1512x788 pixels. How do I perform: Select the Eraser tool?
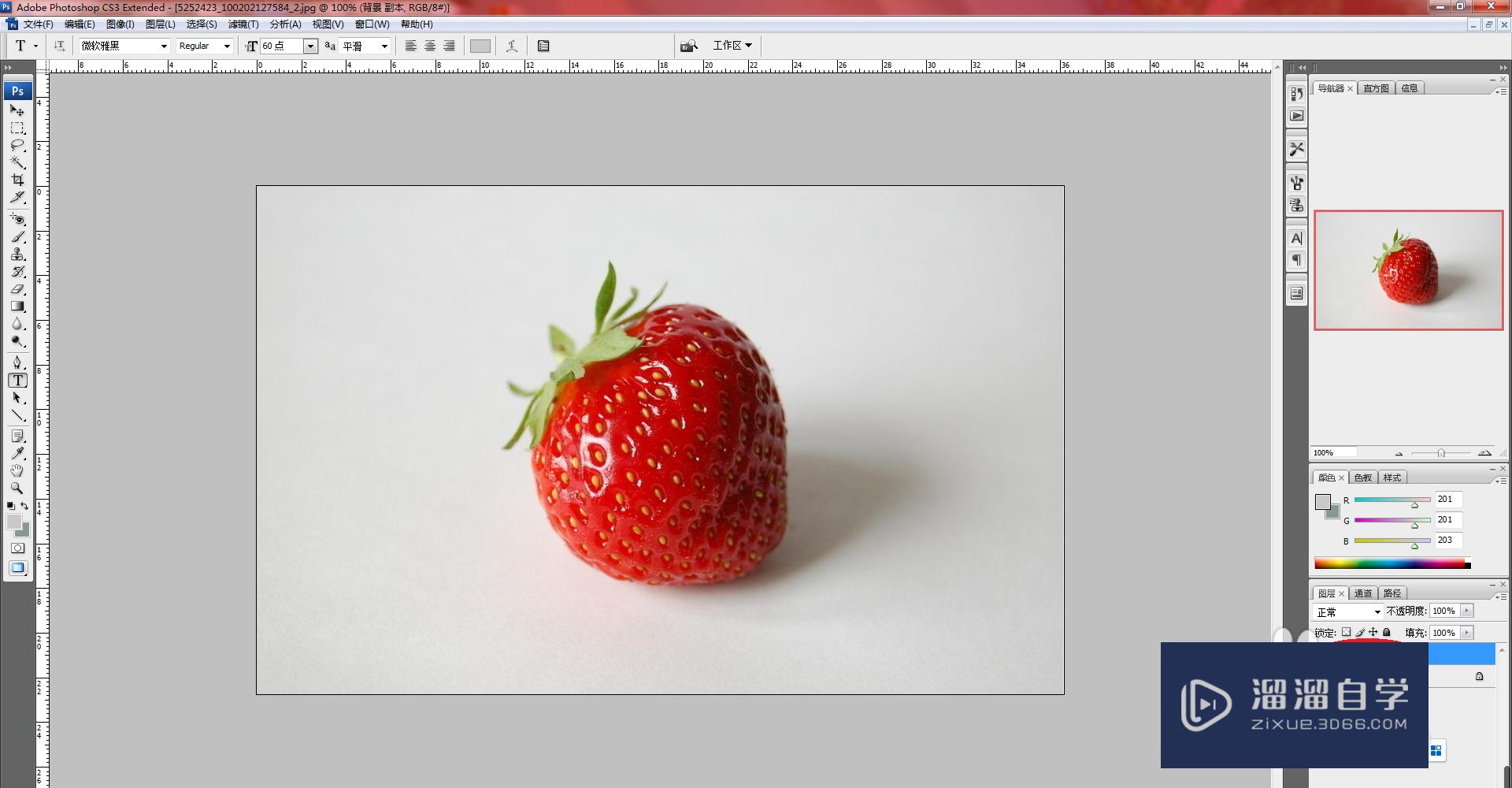click(17, 288)
